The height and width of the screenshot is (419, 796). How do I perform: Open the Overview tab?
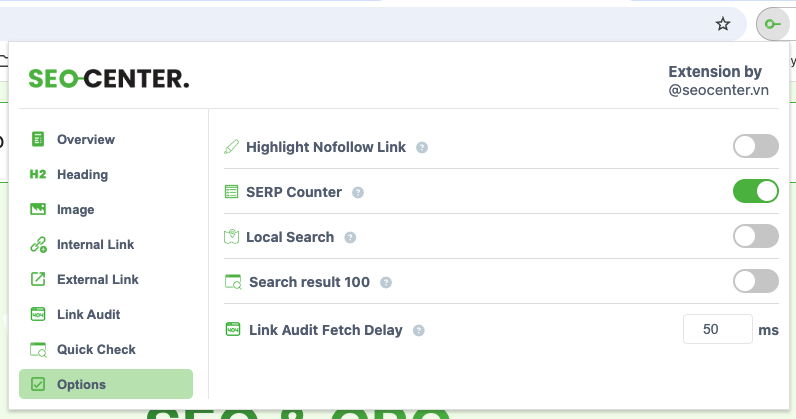click(x=86, y=139)
